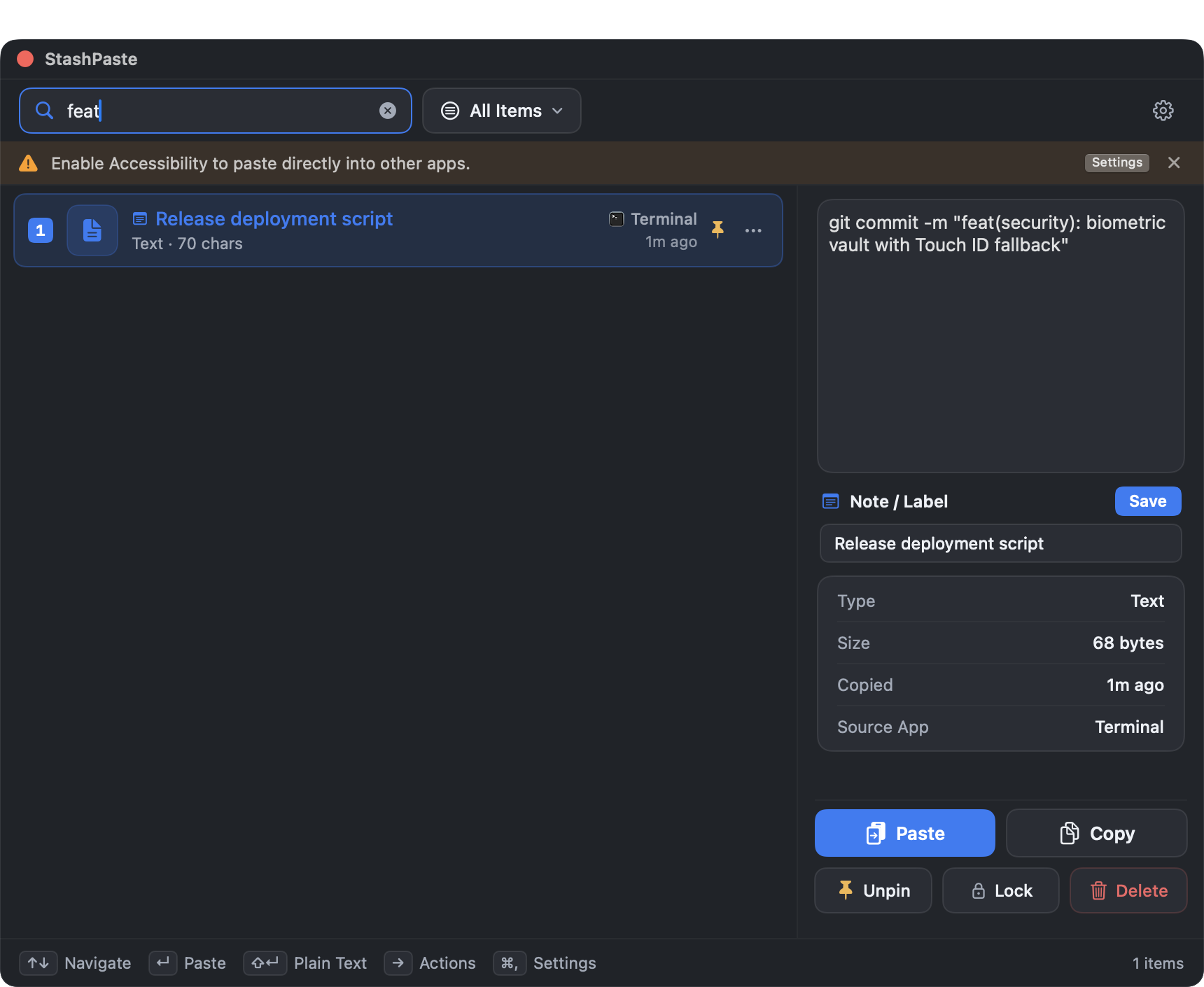Copy the selected clip
Viewport: 1204px width, 987px height.
(1097, 833)
